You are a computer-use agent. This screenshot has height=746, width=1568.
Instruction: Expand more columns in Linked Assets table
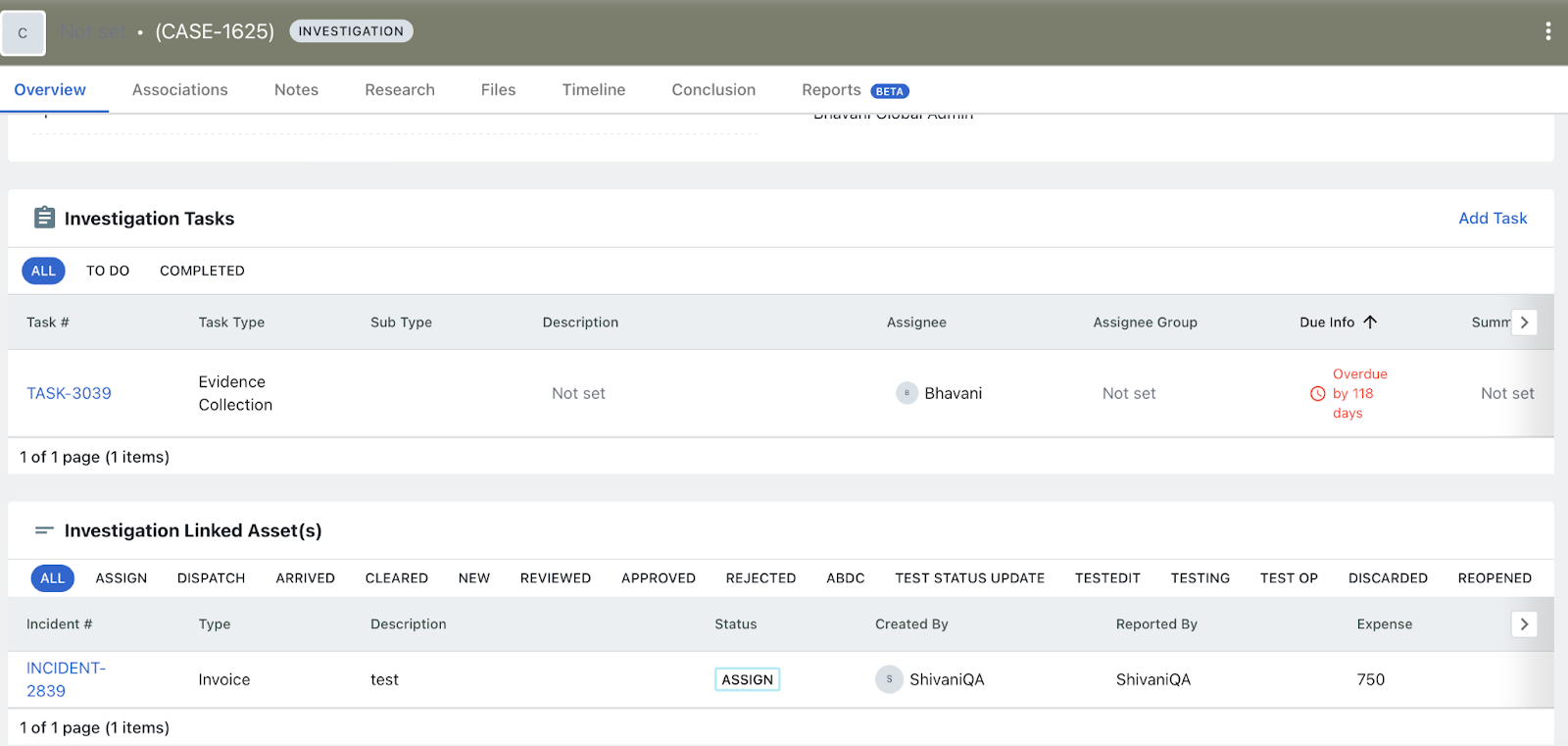(1524, 624)
